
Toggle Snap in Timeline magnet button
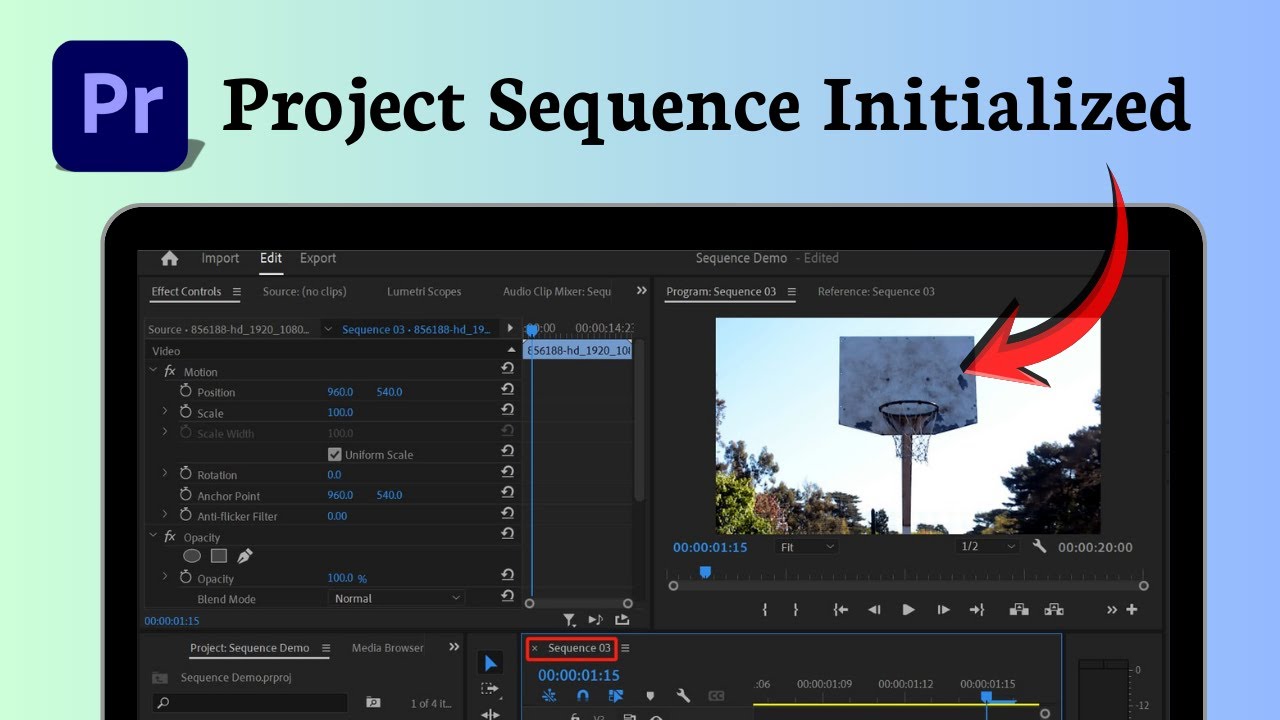(x=583, y=696)
